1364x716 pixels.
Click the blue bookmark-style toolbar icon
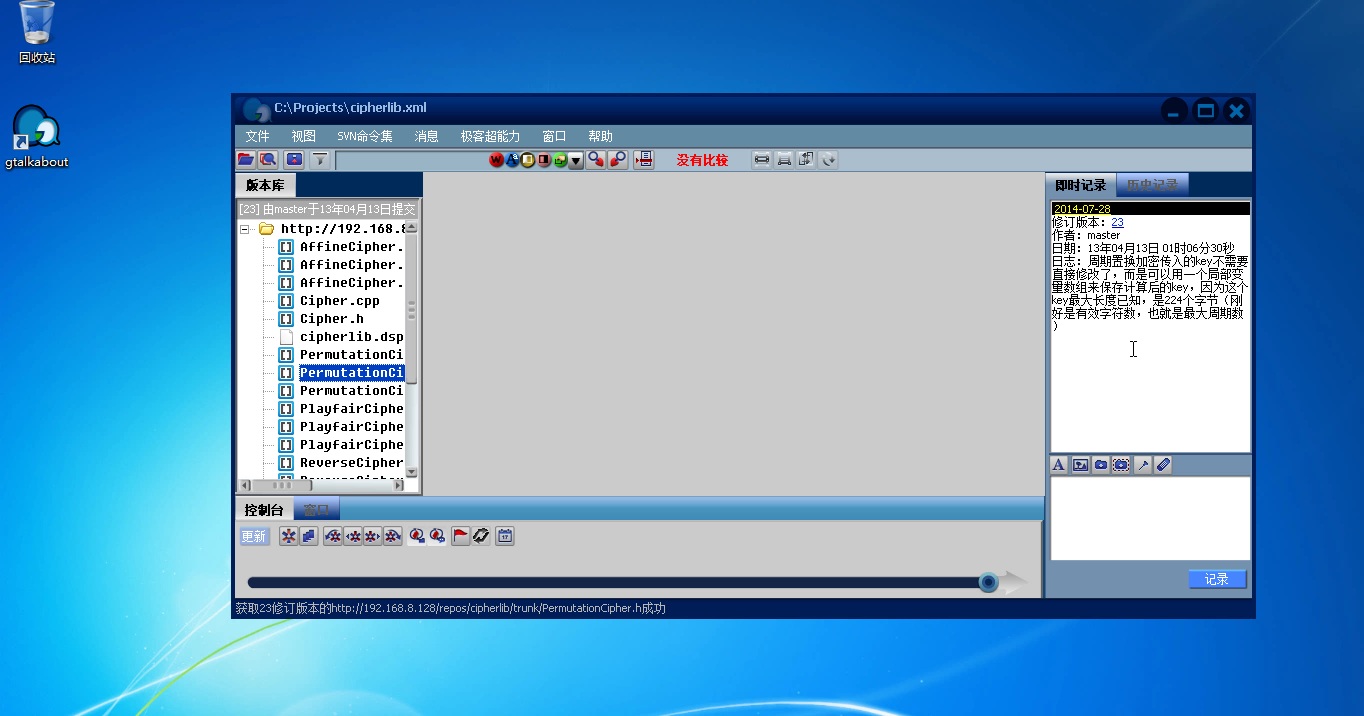(294, 159)
